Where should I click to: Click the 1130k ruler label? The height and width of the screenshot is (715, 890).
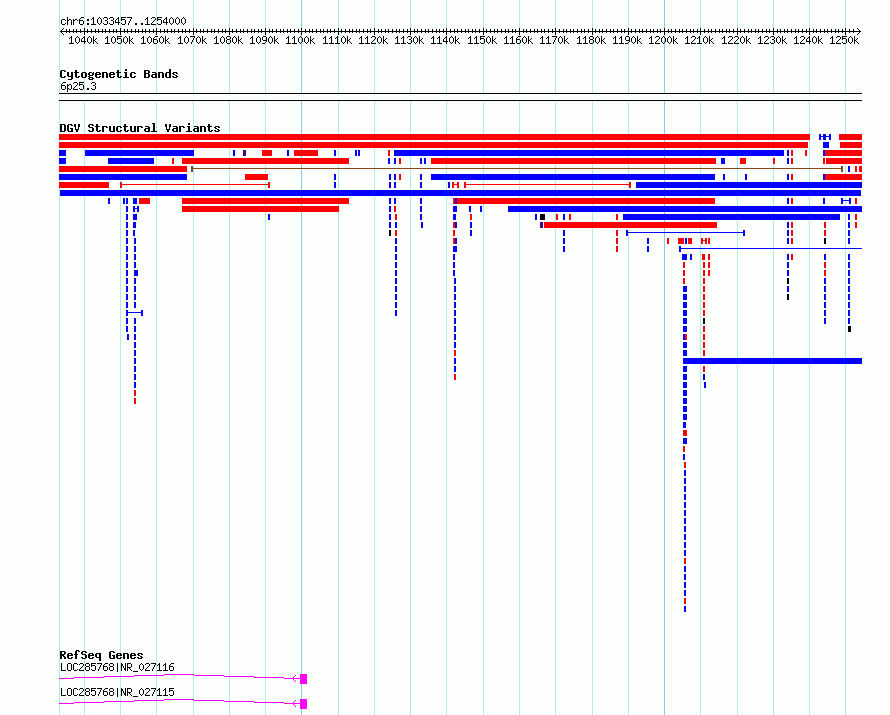click(x=409, y=40)
